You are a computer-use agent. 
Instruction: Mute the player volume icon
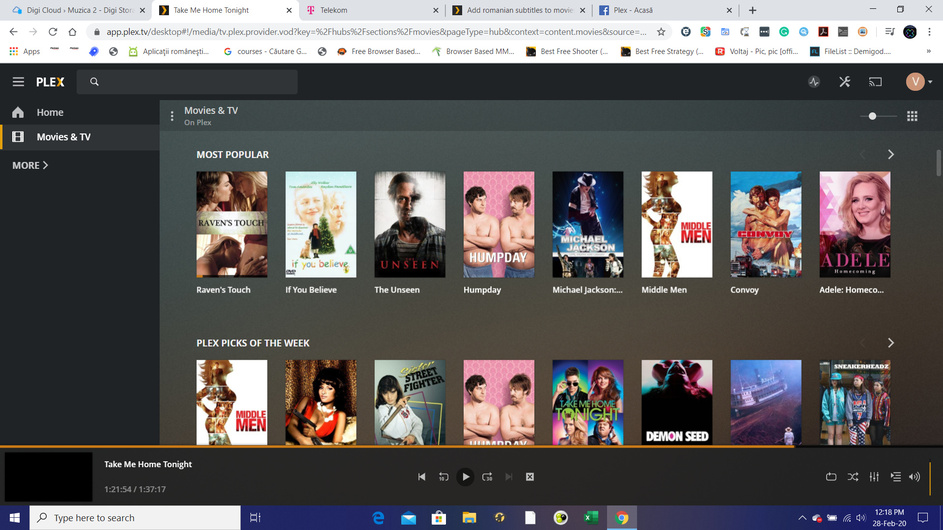(915, 477)
